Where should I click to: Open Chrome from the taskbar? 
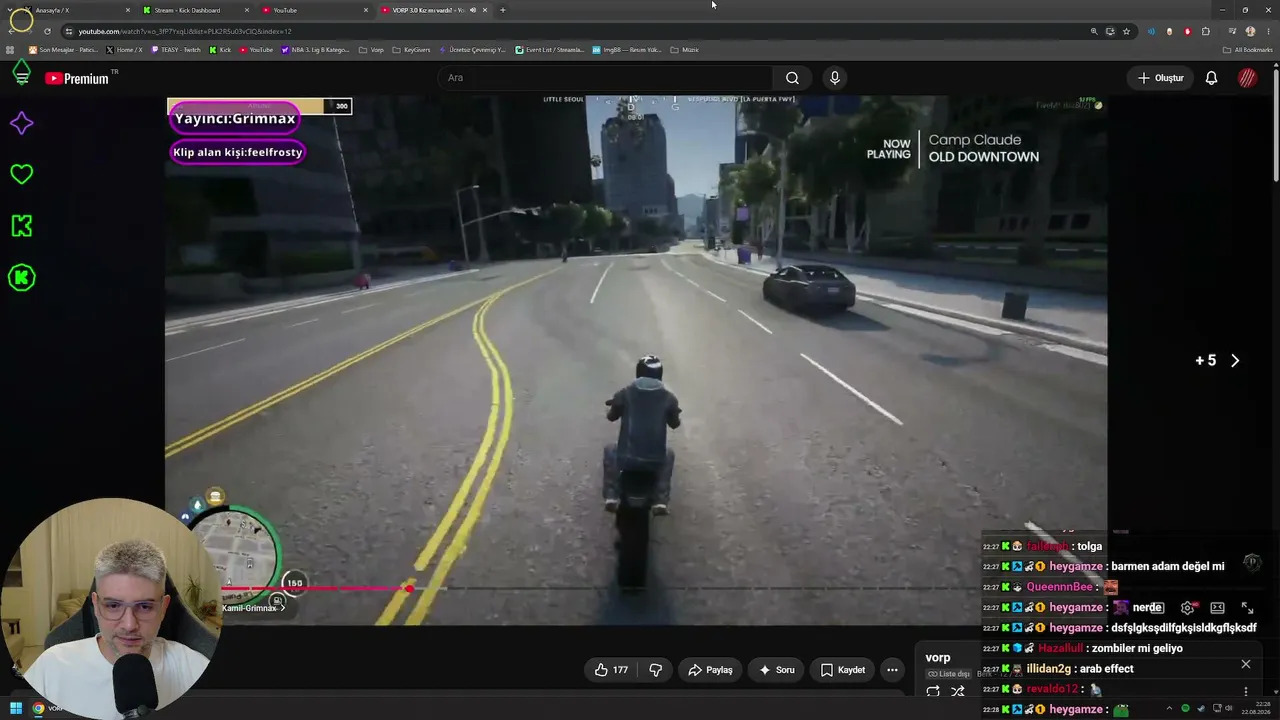pyautogui.click(x=38, y=709)
